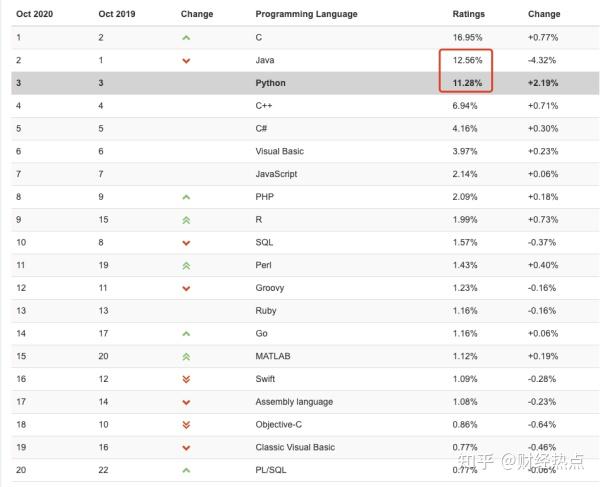The height and width of the screenshot is (487, 600).
Task: Click the double red arrow for Objective-C
Action: [186, 425]
